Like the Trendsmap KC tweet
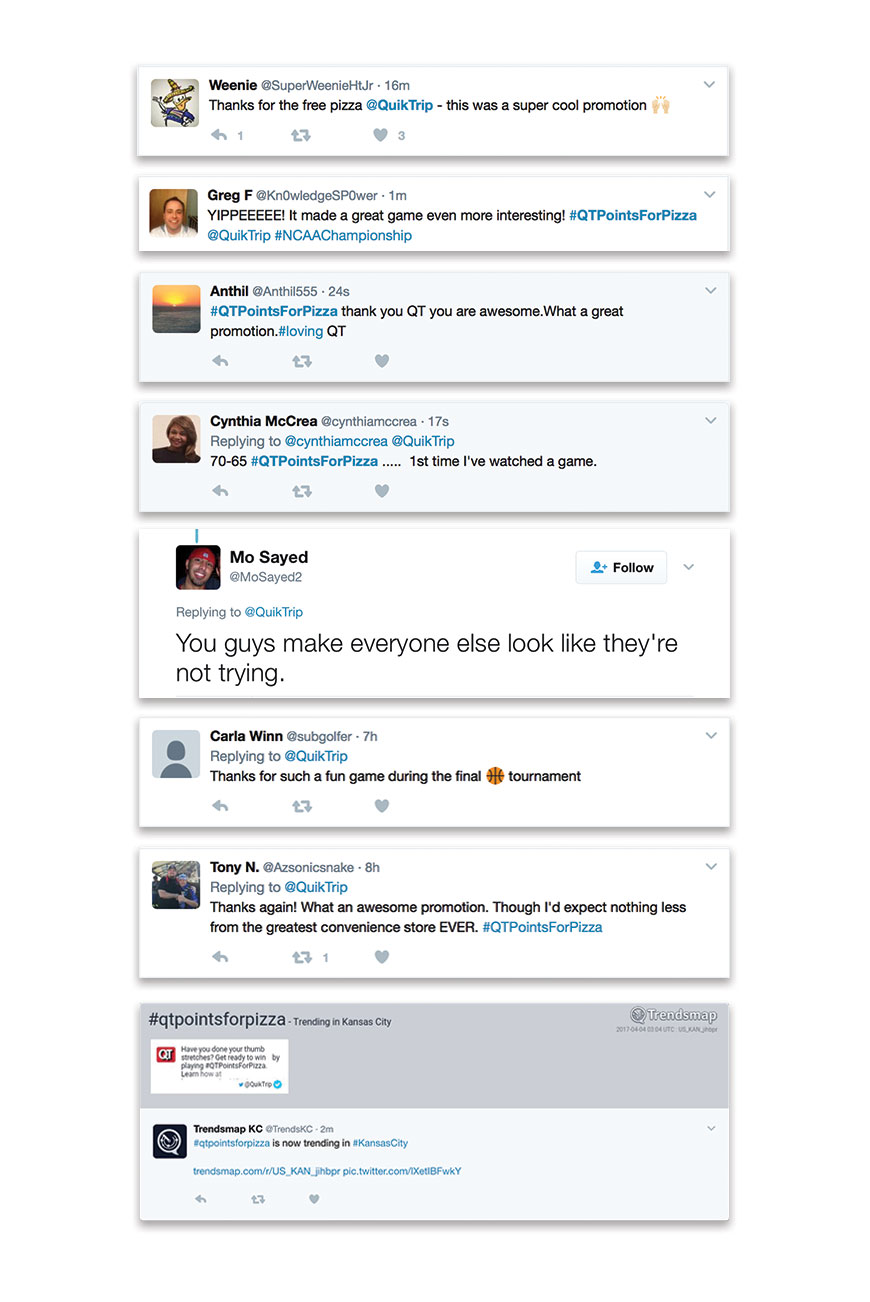This screenshot has width=870, height=1302. click(314, 1199)
